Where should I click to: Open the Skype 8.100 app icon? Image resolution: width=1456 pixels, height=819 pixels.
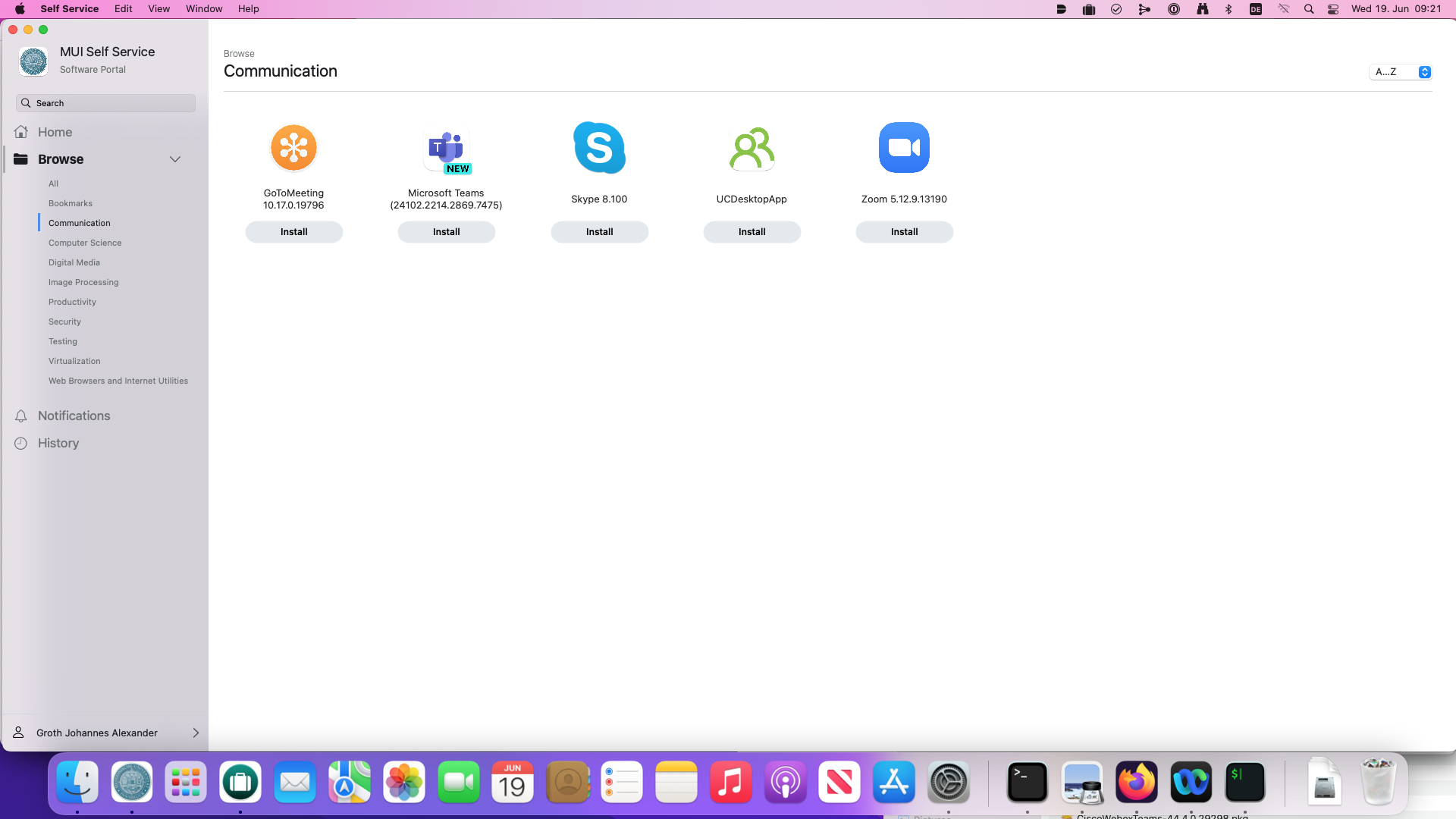point(599,147)
